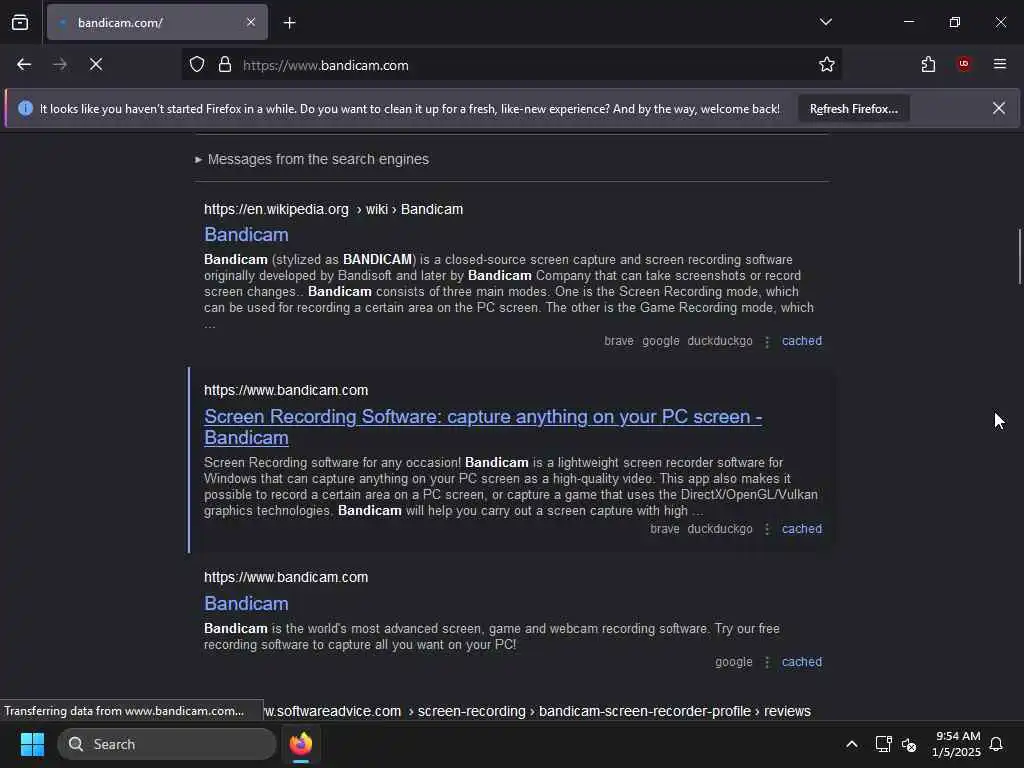Click https://en.wikipedia.org URL text
Image resolution: width=1024 pixels, height=768 pixels.
point(276,209)
